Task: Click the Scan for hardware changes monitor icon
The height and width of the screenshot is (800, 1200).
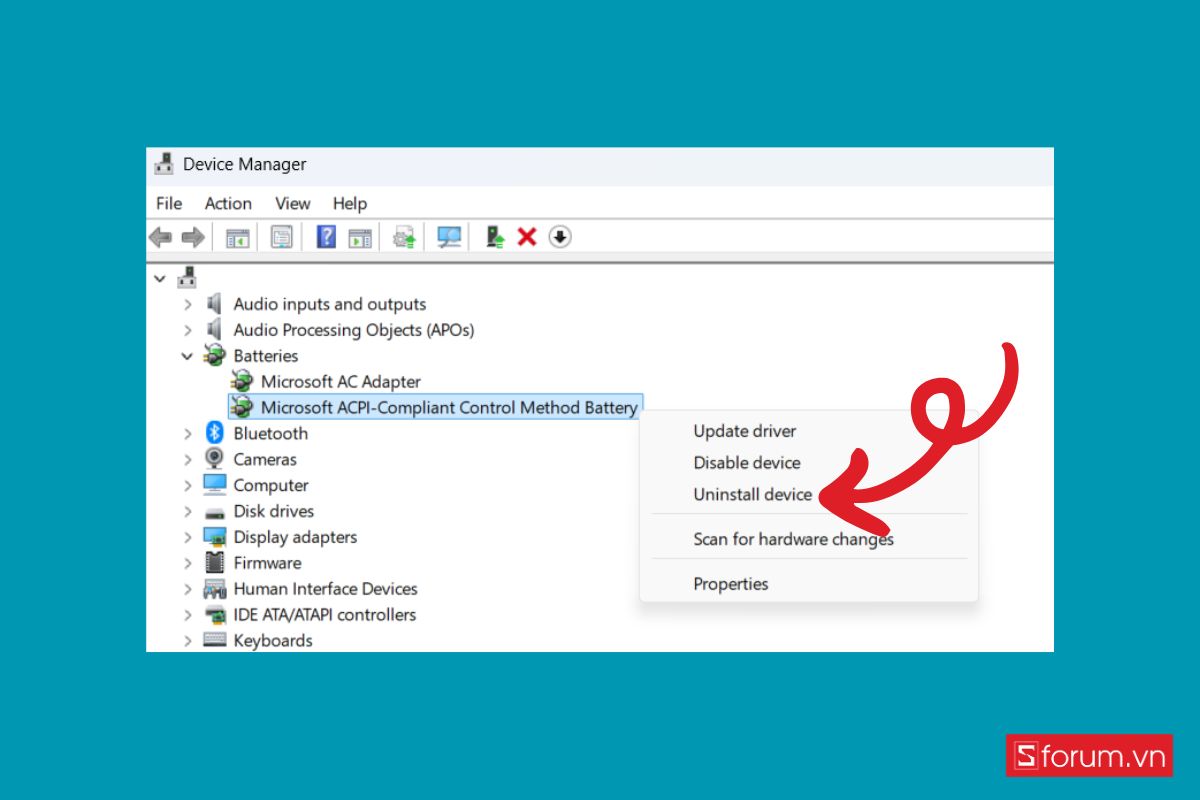Action: tap(449, 237)
